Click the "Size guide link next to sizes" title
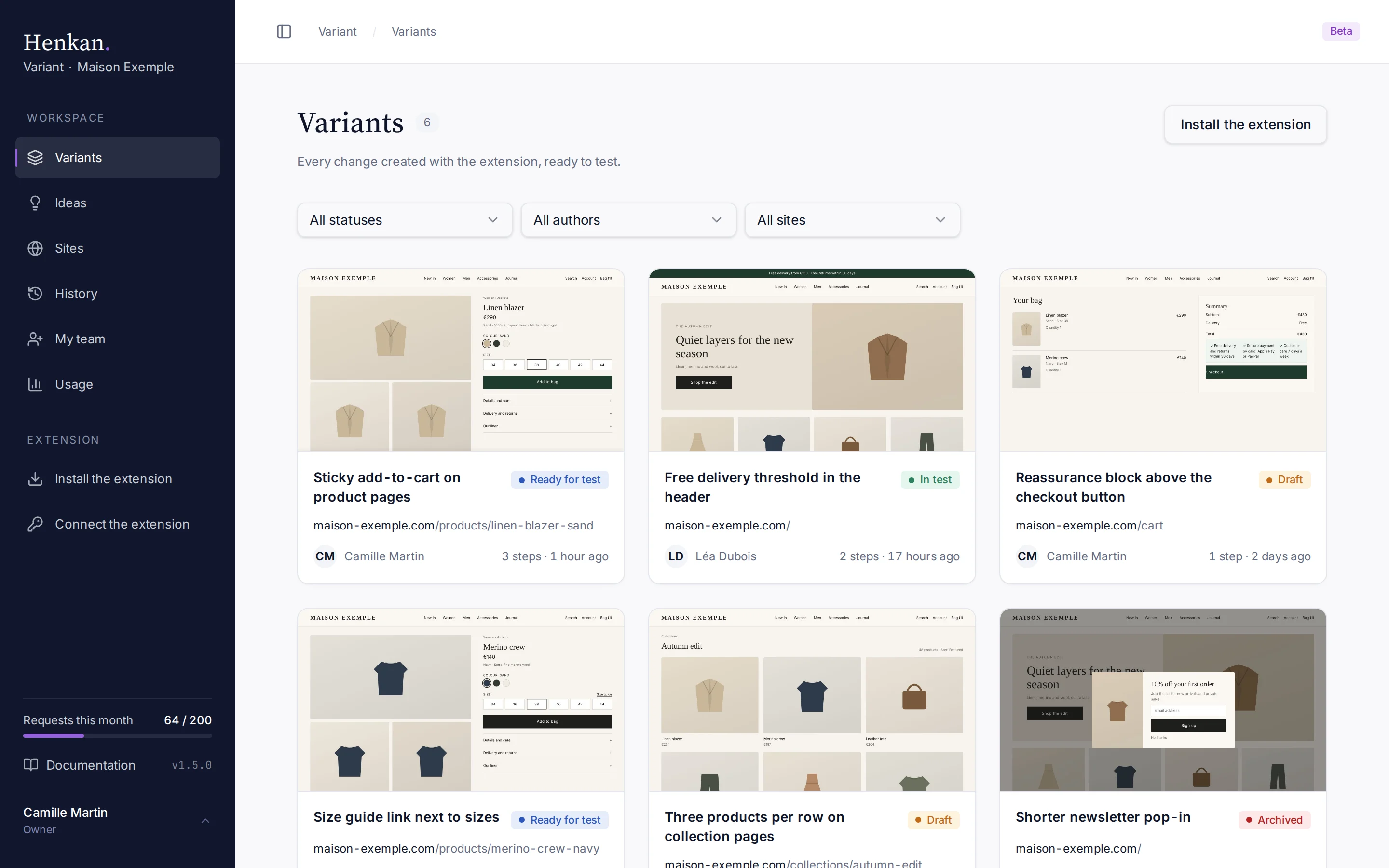 pyautogui.click(x=407, y=817)
